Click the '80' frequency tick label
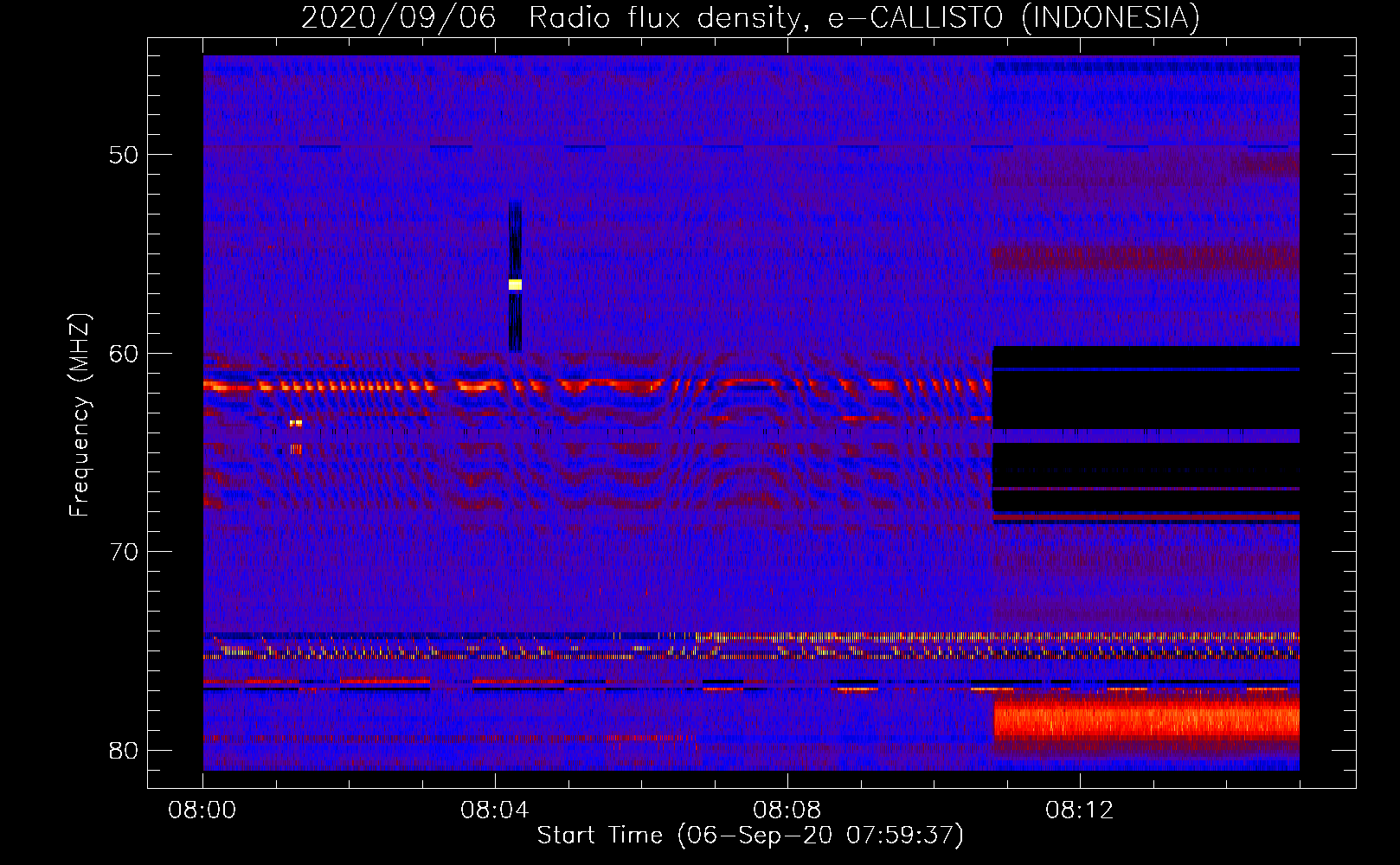Viewport: 1400px width, 865px height. pyautogui.click(x=124, y=750)
